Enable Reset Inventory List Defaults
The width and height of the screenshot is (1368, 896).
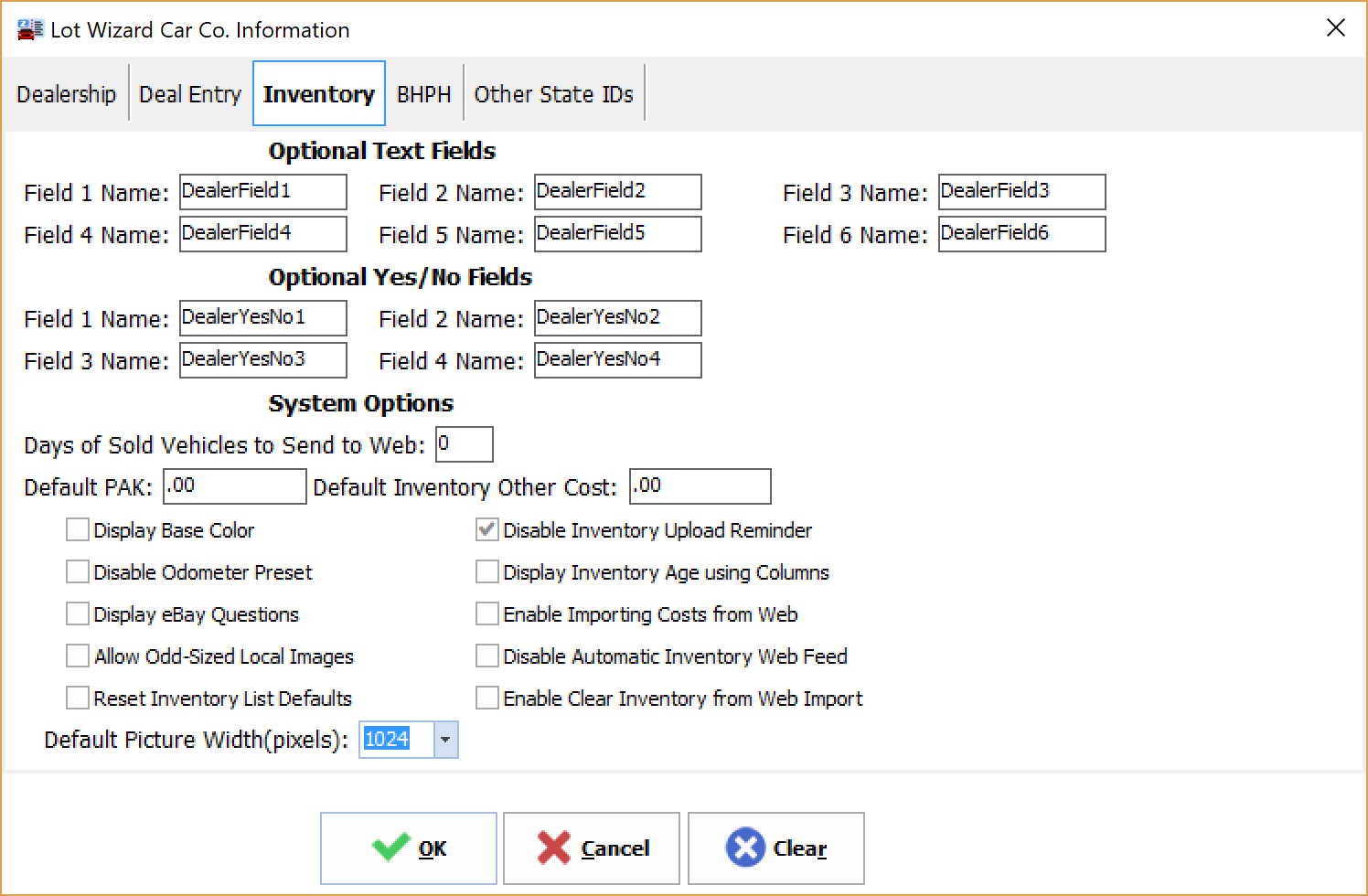[x=78, y=698]
